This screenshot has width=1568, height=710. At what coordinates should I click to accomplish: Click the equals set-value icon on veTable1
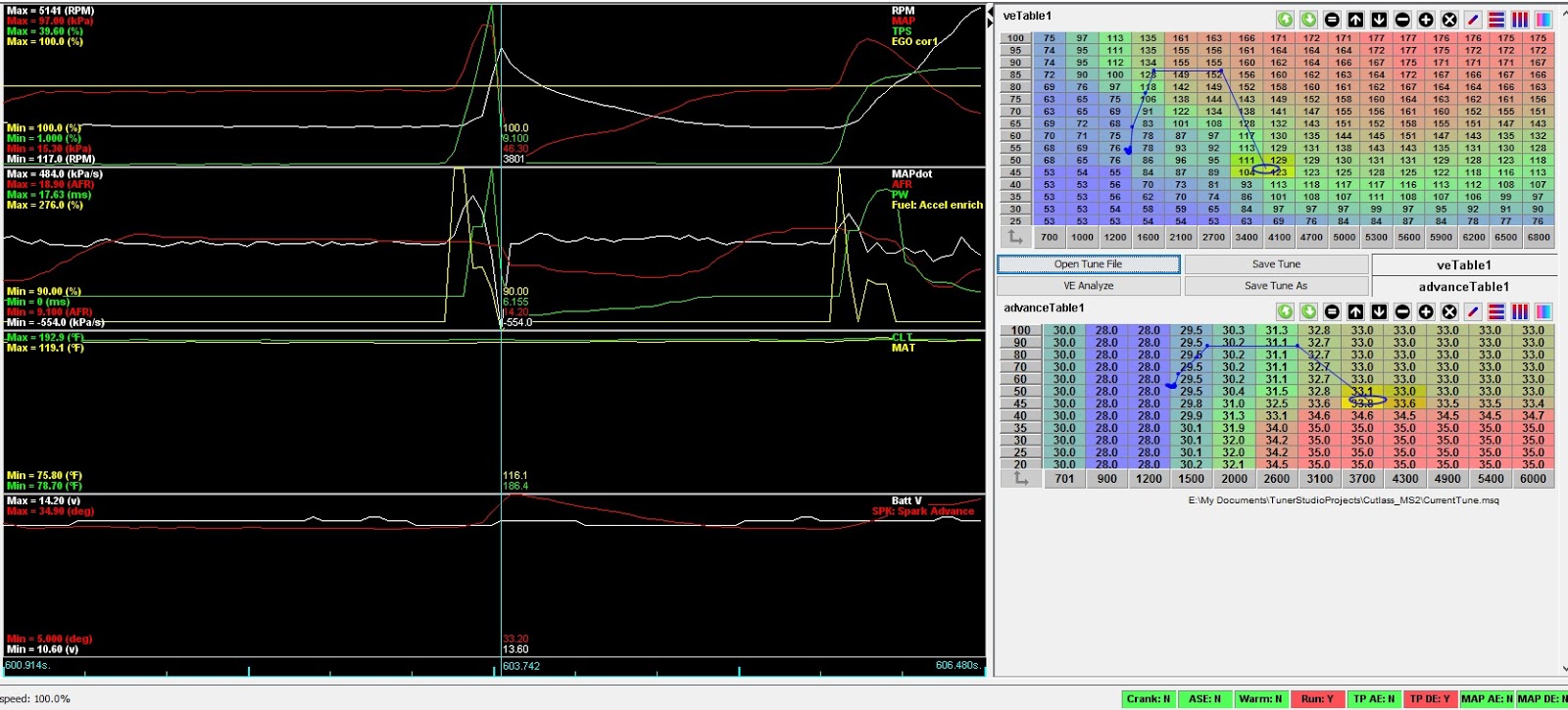[1332, 20]
